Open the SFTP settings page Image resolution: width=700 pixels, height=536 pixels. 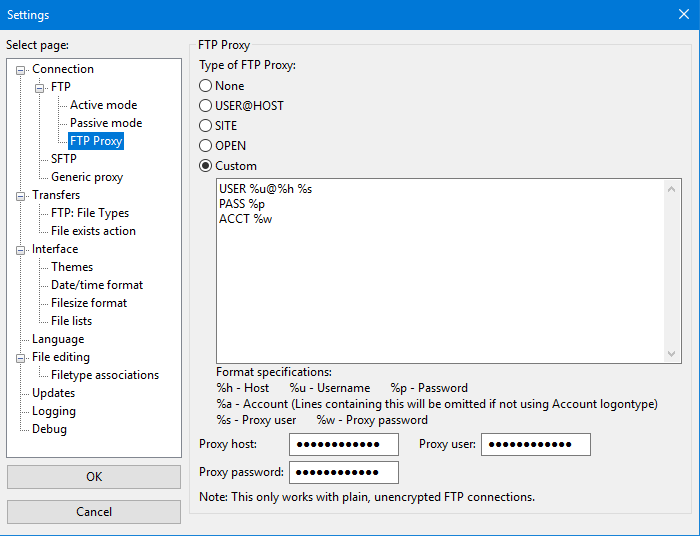click(64, 159)
